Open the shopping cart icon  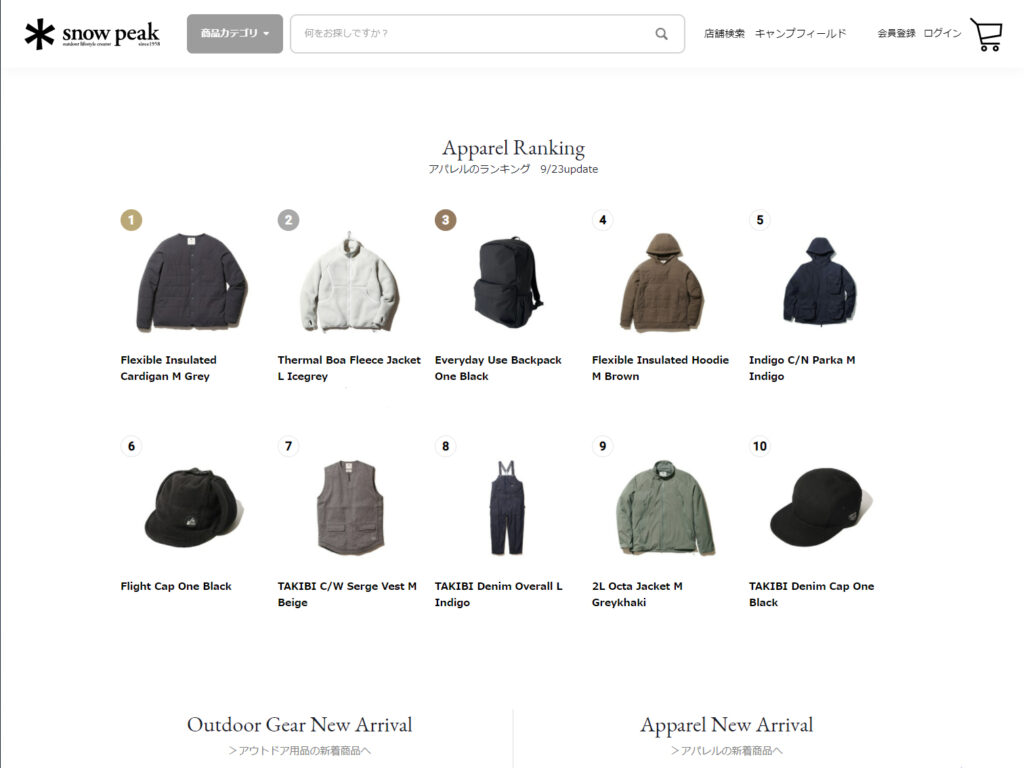pos(987,34)
